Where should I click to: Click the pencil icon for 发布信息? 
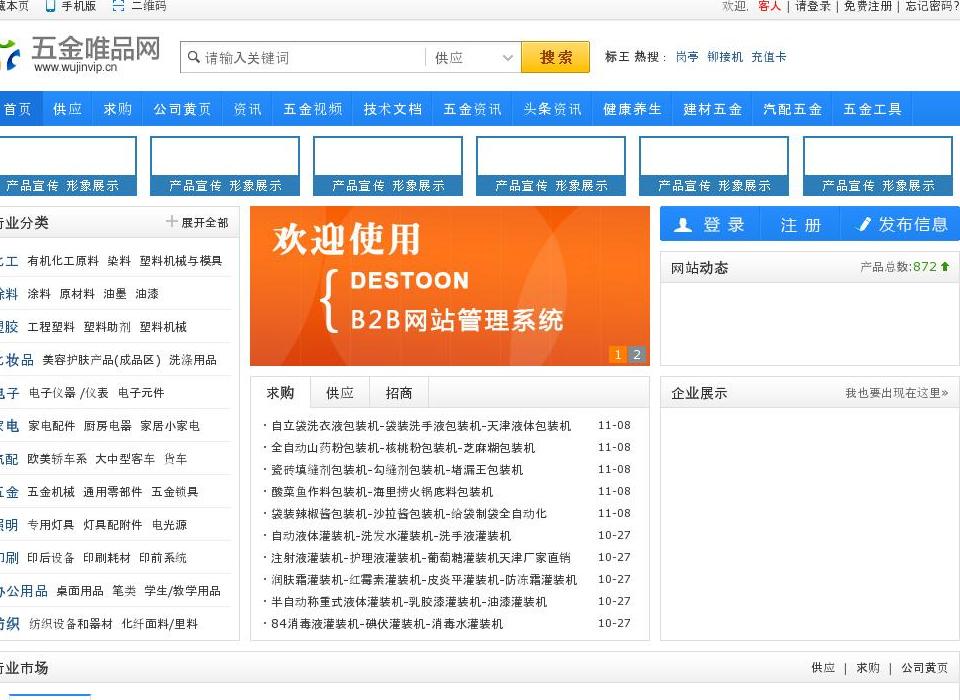863,224
